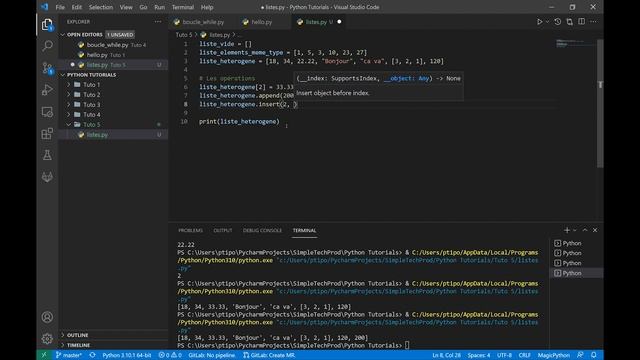Click the remote window indicator in status bar
Screen dimensions: 640x360
[x=44, y=355]
